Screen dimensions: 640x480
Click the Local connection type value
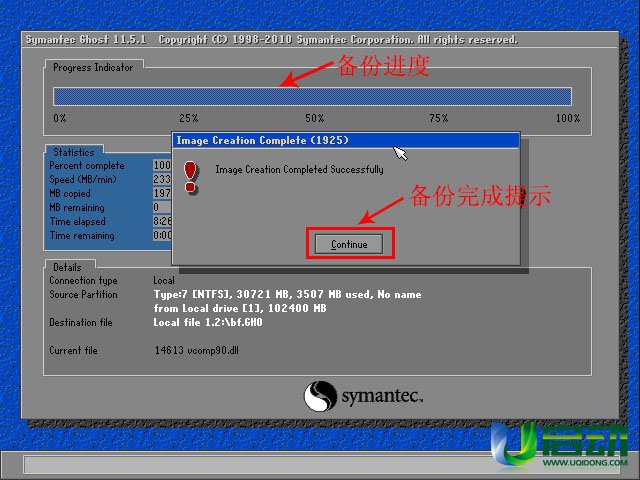click(164, 280)
